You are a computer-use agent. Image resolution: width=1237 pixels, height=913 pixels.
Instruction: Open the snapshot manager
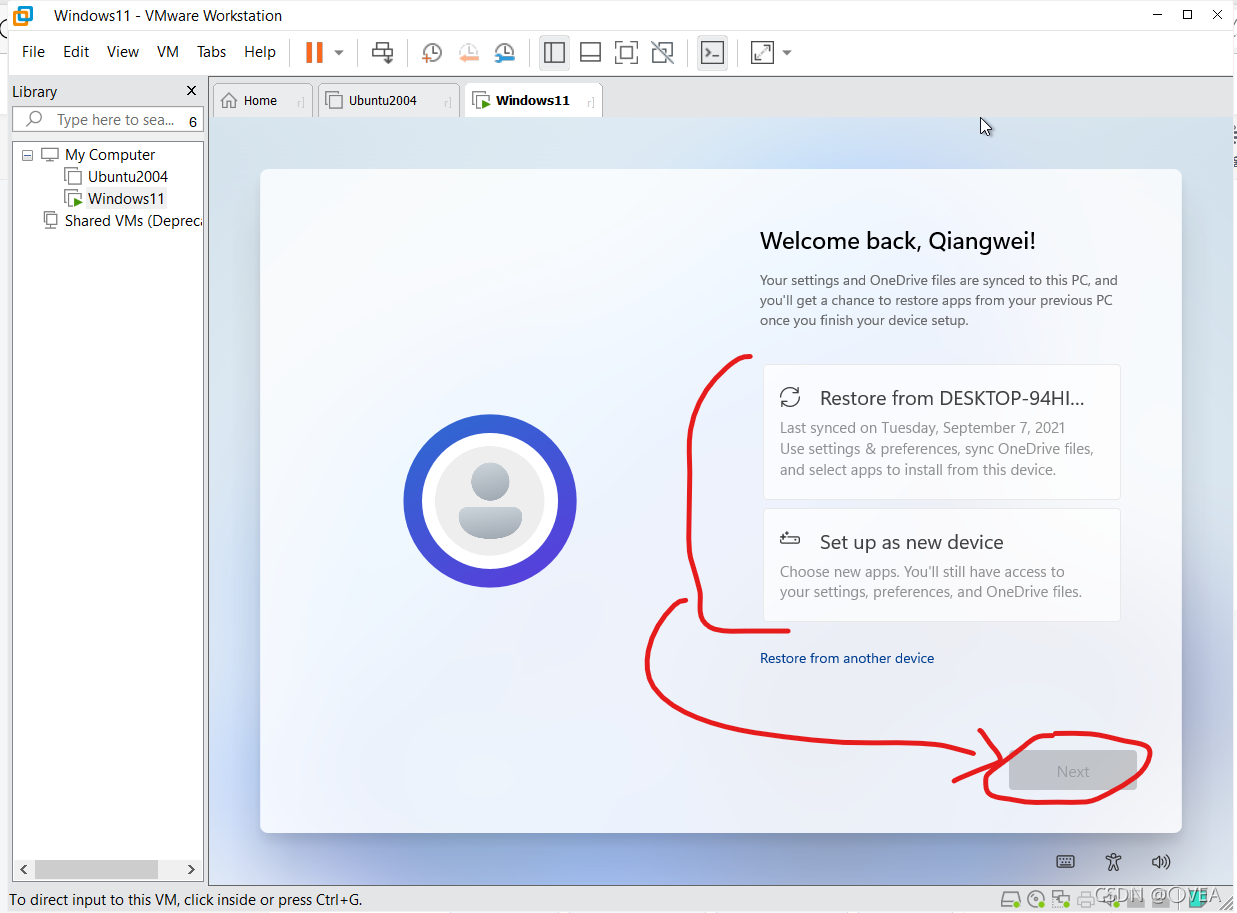(505, 52)
